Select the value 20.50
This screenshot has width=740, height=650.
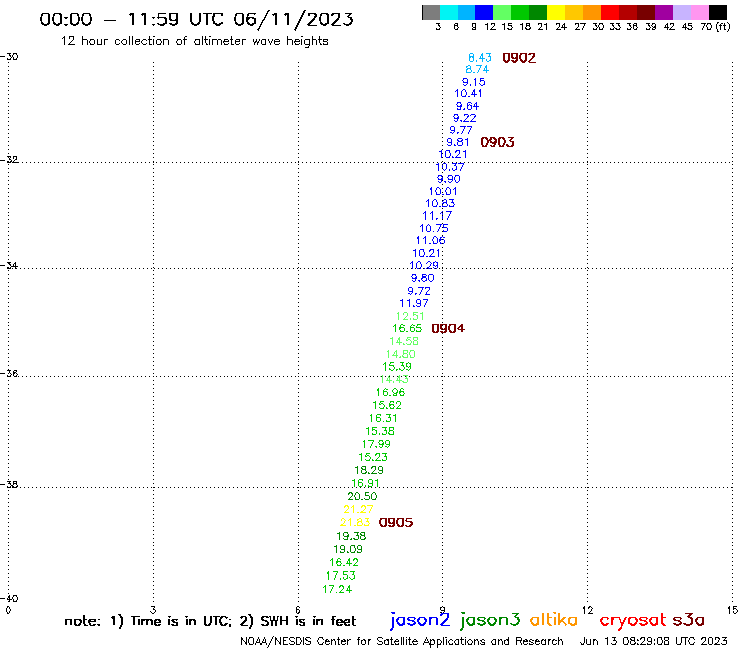coord(362,496)
